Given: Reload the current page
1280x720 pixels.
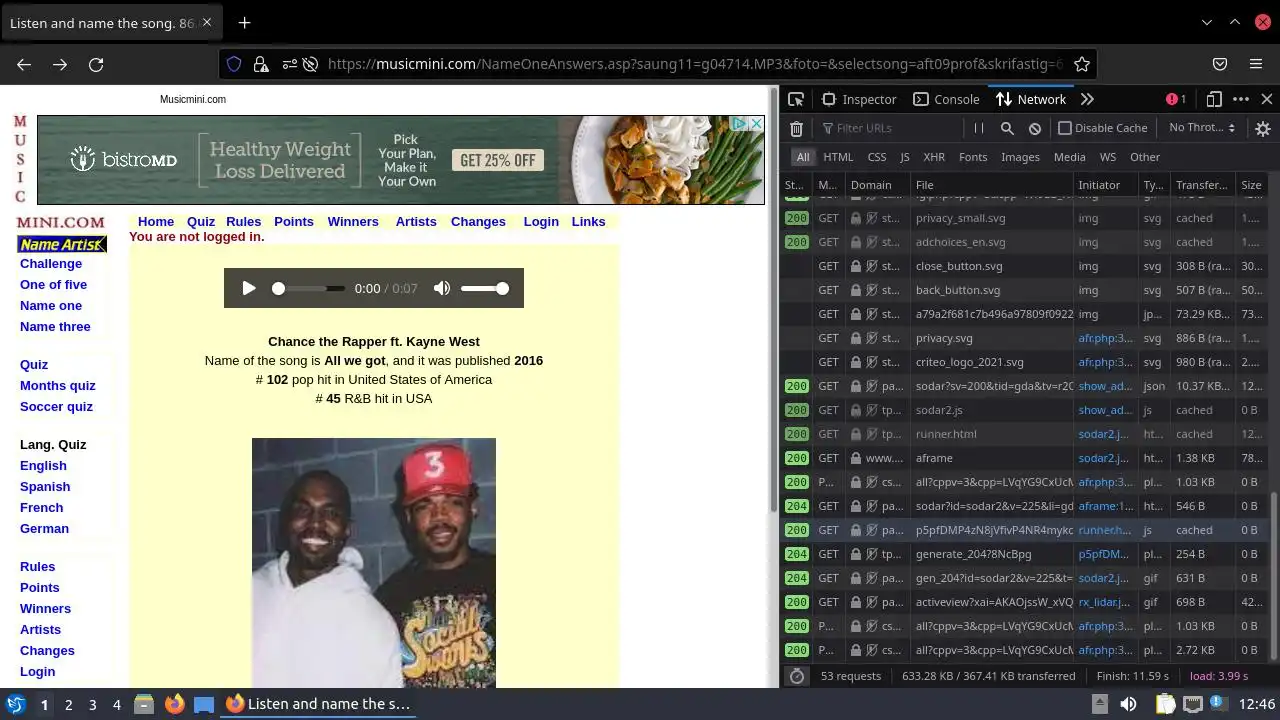Looking at the screenshot, I should pos(96,64).
